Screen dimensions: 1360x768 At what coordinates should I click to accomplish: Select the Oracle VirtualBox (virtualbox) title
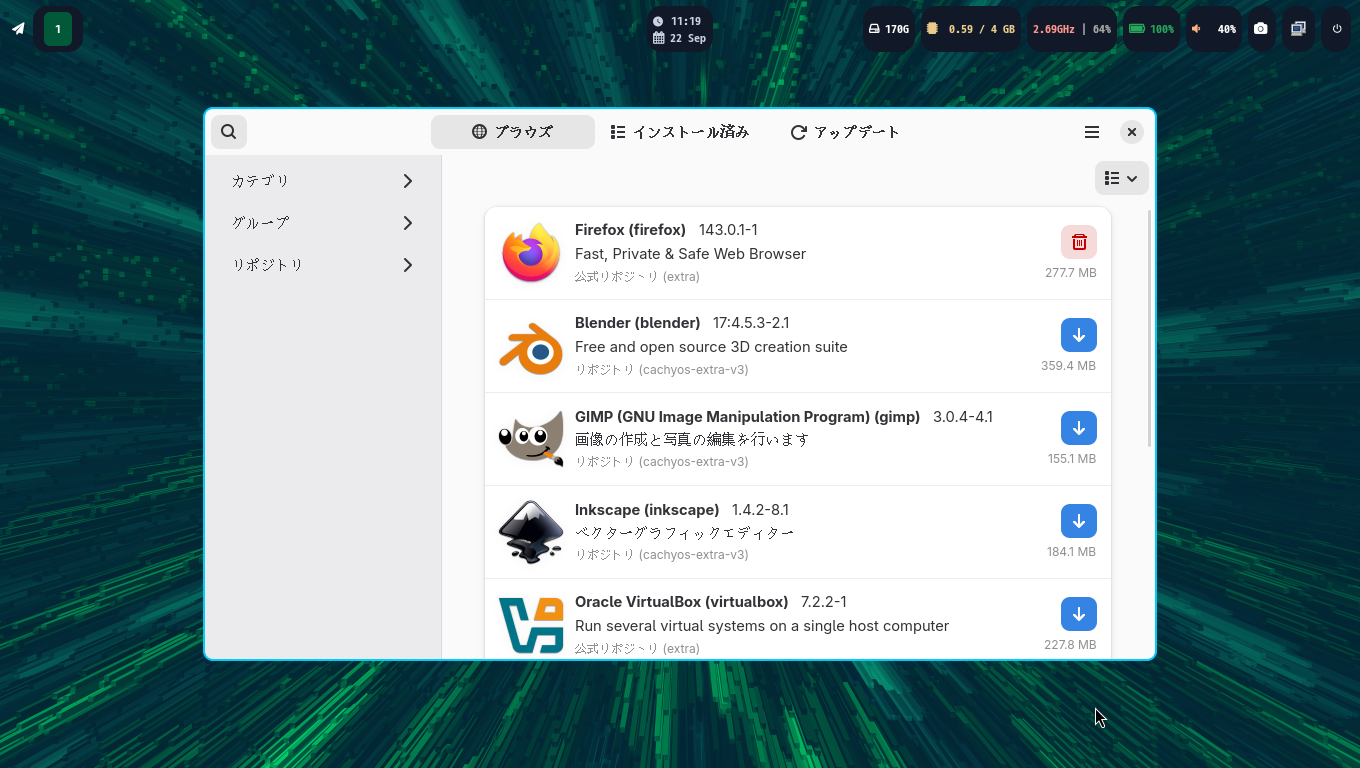tap(681, 602)
